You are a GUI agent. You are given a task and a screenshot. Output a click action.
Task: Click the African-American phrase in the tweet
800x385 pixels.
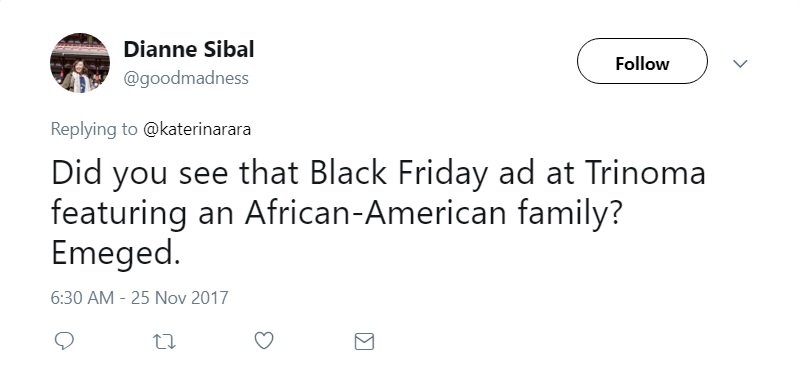click(x=376, y=213)
